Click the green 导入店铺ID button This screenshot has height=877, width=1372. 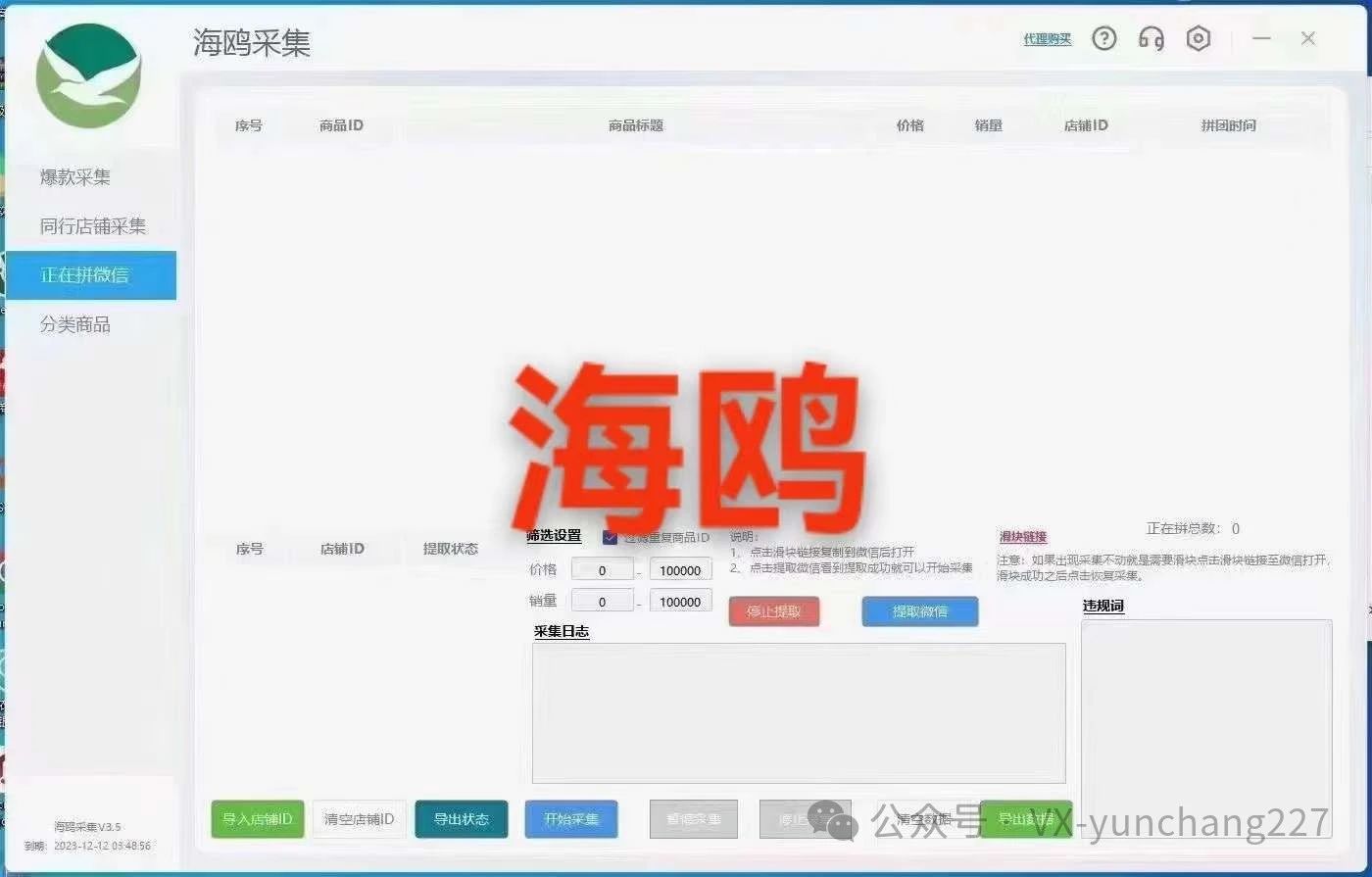point(258,819)
